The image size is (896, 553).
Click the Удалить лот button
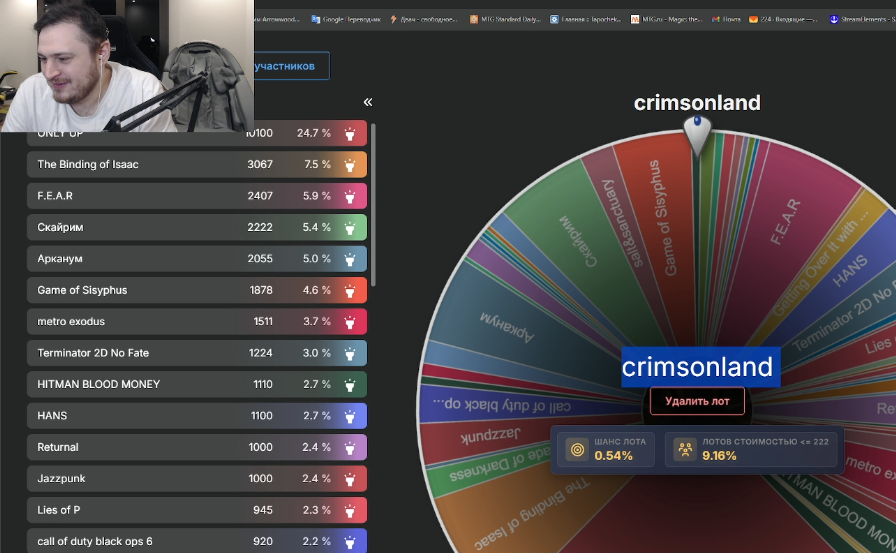click(697, 401)
